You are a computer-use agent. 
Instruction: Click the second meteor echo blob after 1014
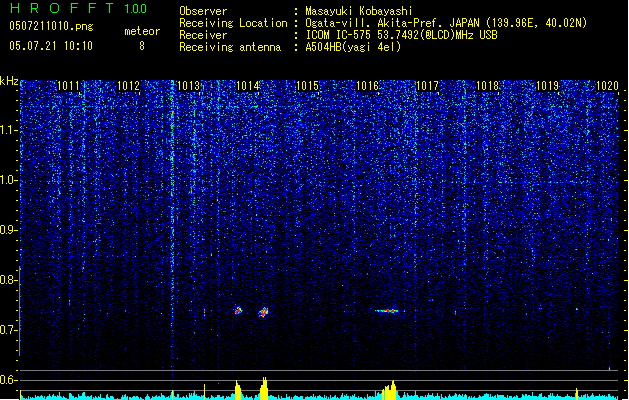[264, 312]
